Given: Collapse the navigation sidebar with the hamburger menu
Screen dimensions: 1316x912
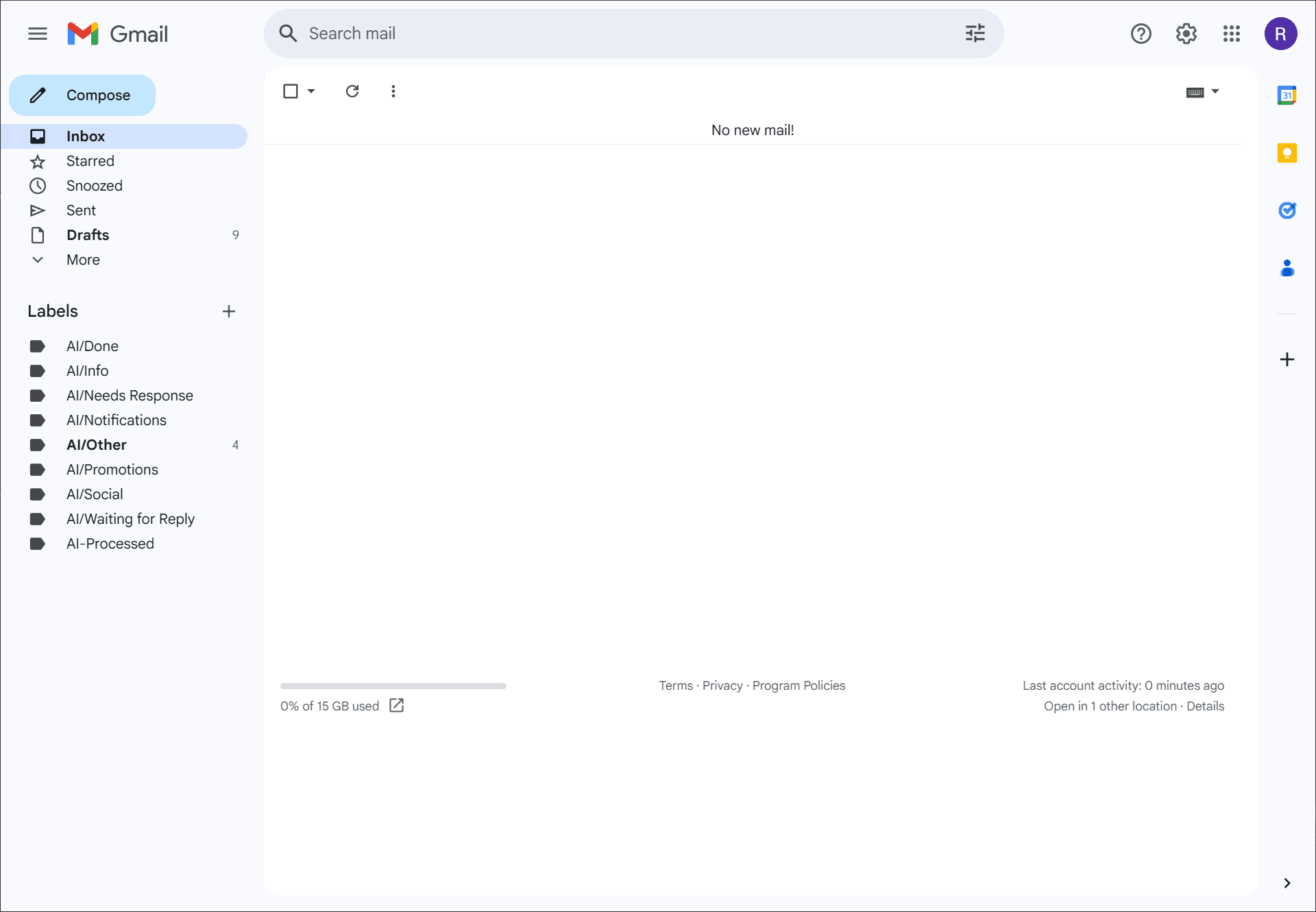Looking at the screenshot, I should [x=38, y=34].
